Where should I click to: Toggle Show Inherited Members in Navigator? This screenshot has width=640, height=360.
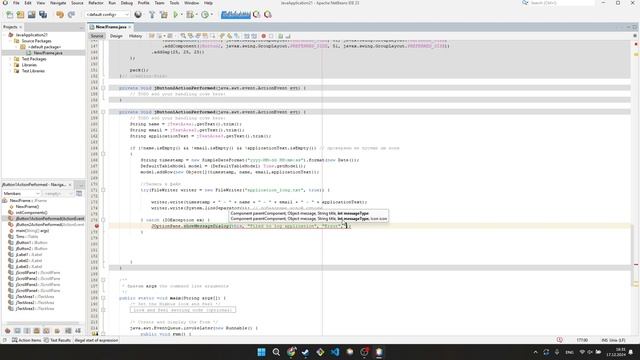(7, 331)
